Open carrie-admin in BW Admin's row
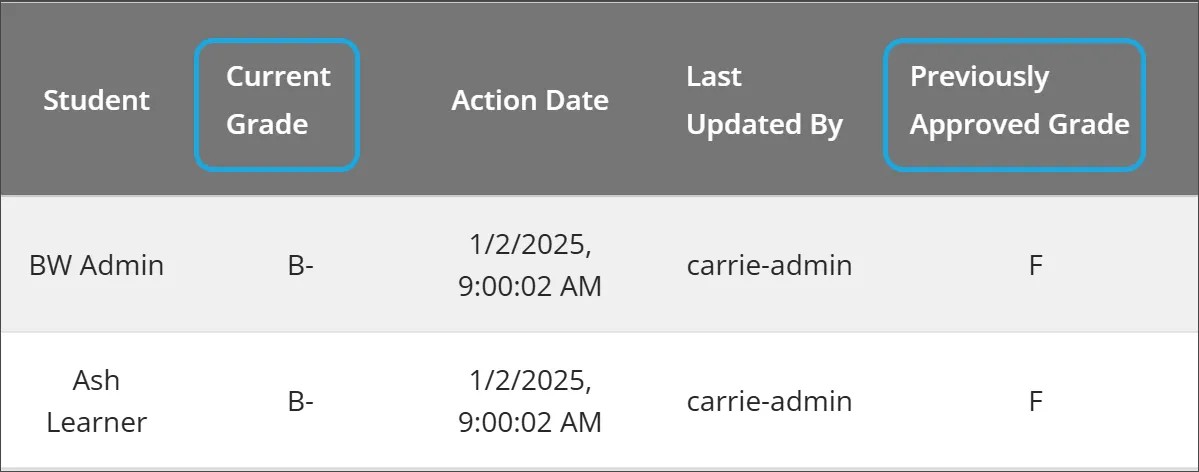The width and height of the screenshot is (1199, 472). (x=769, y=265)
